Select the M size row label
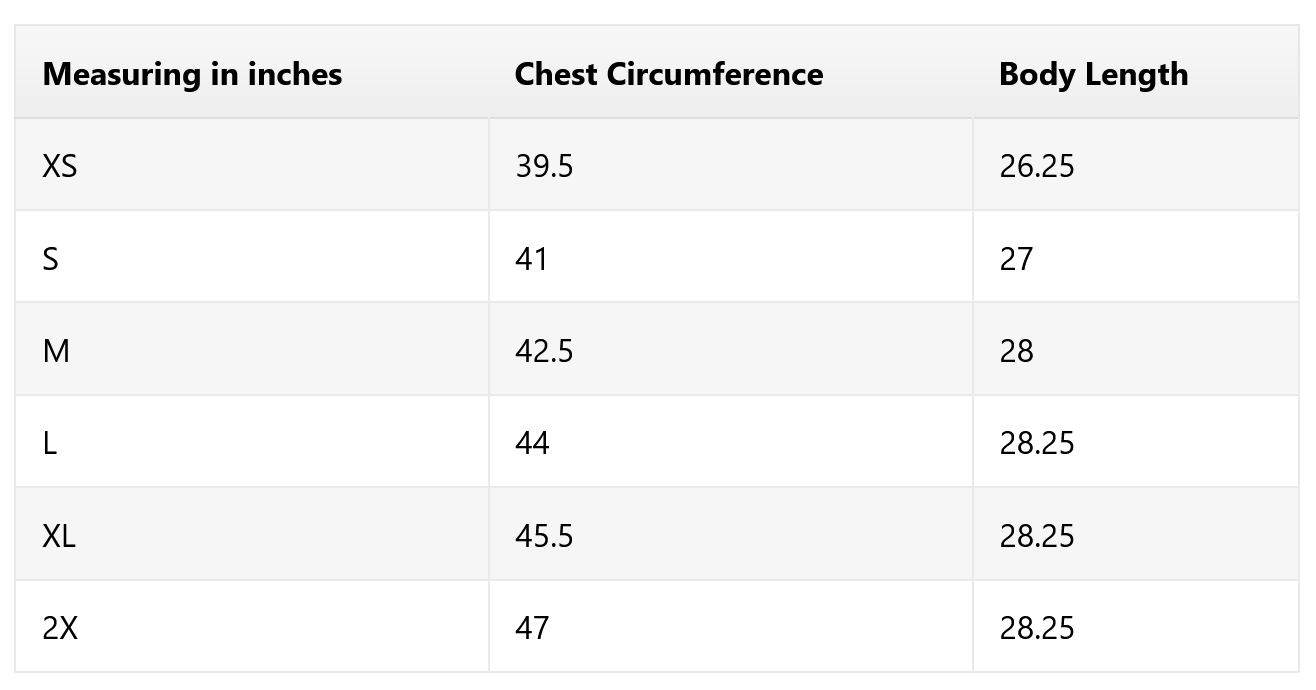The image size is (1316, 690). click(x=56, y=351)
